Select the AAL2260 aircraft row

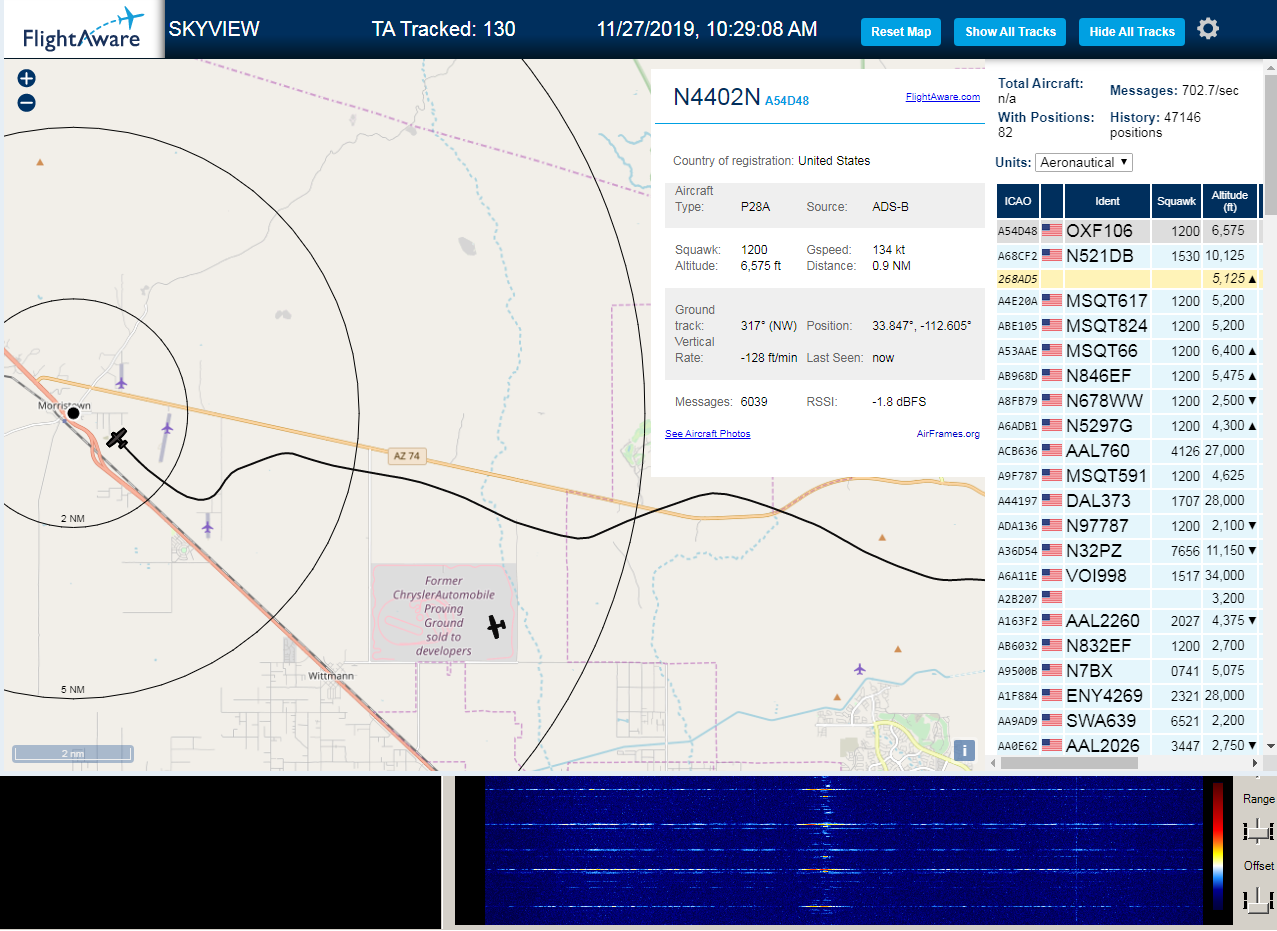coord(1128,621)
